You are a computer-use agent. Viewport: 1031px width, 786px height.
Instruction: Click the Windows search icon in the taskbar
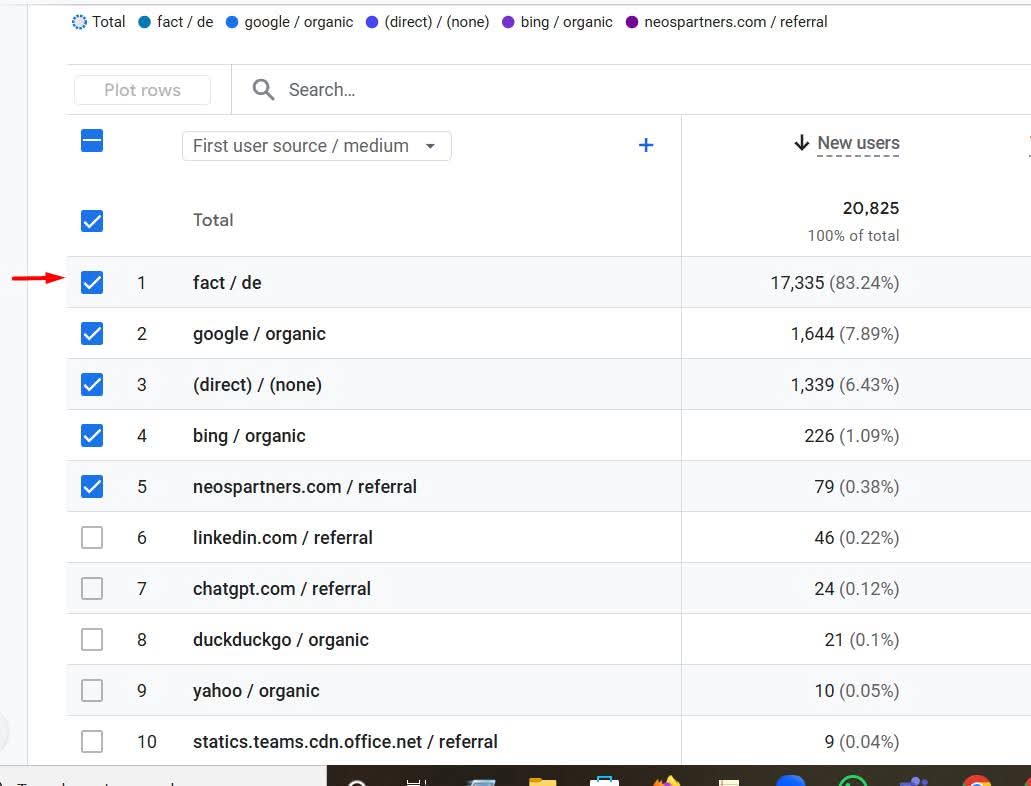(357, 778)
